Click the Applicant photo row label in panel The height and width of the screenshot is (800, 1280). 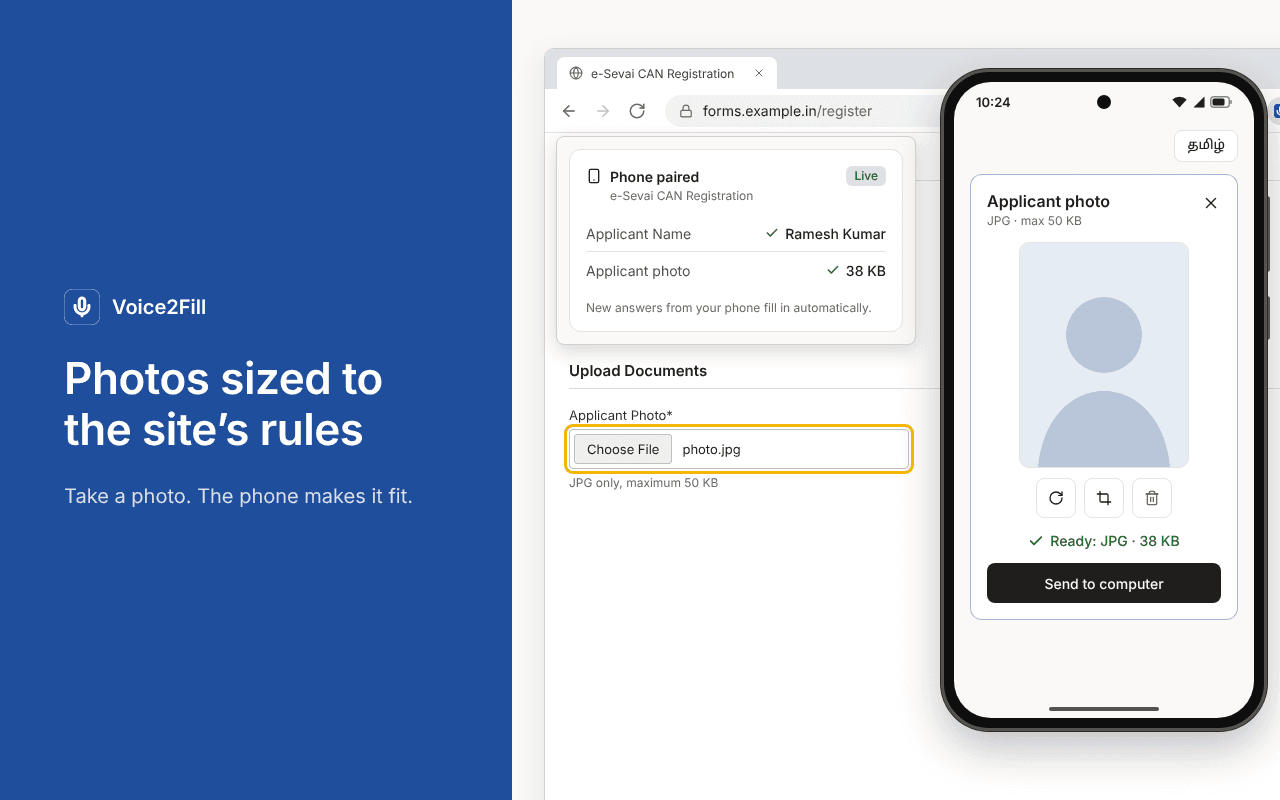pyautogui.click(x=638, y=271)
